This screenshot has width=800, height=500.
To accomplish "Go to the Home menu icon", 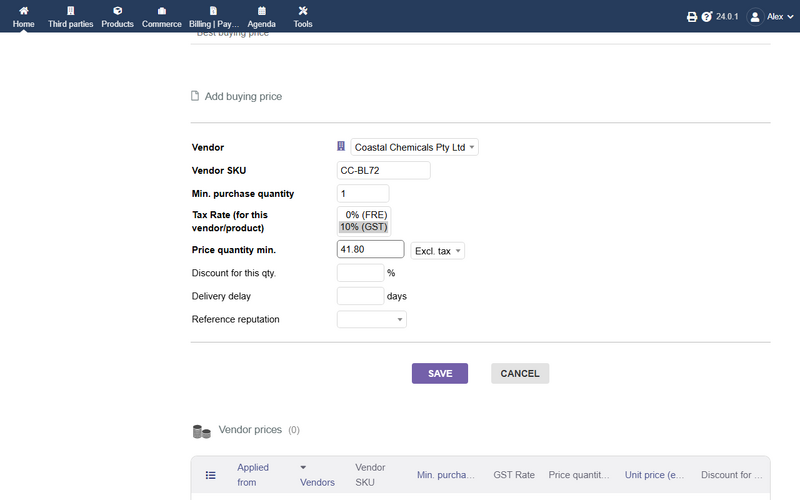I will coord(23,11).
